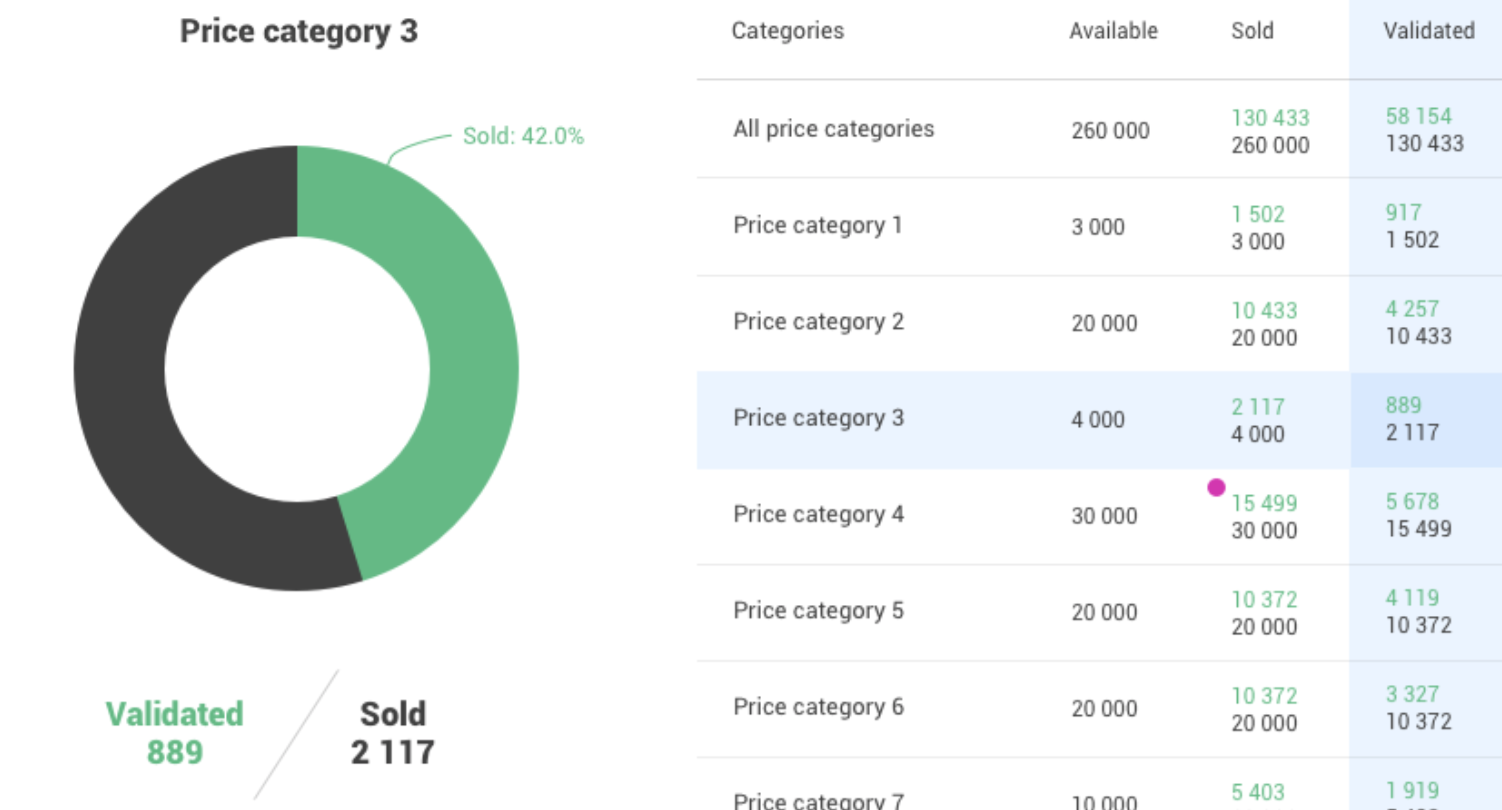
Task: Click the green Validated 889 summary
Action: [175, 733]
